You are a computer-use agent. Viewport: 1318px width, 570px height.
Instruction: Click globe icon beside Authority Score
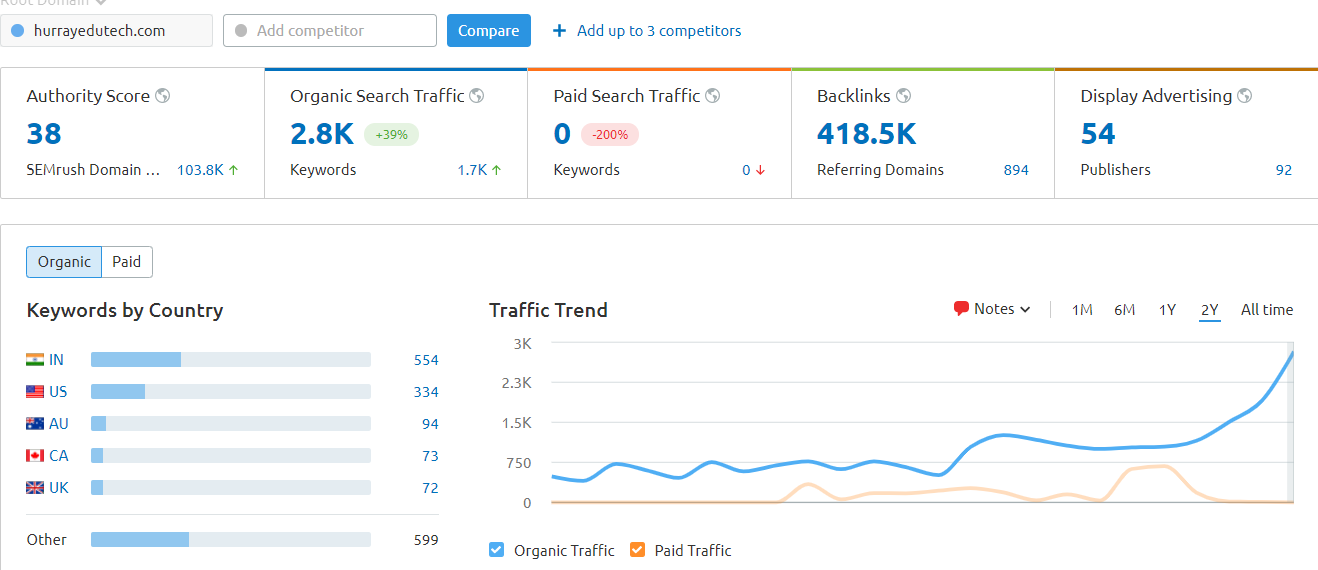(x=162, y=96)
